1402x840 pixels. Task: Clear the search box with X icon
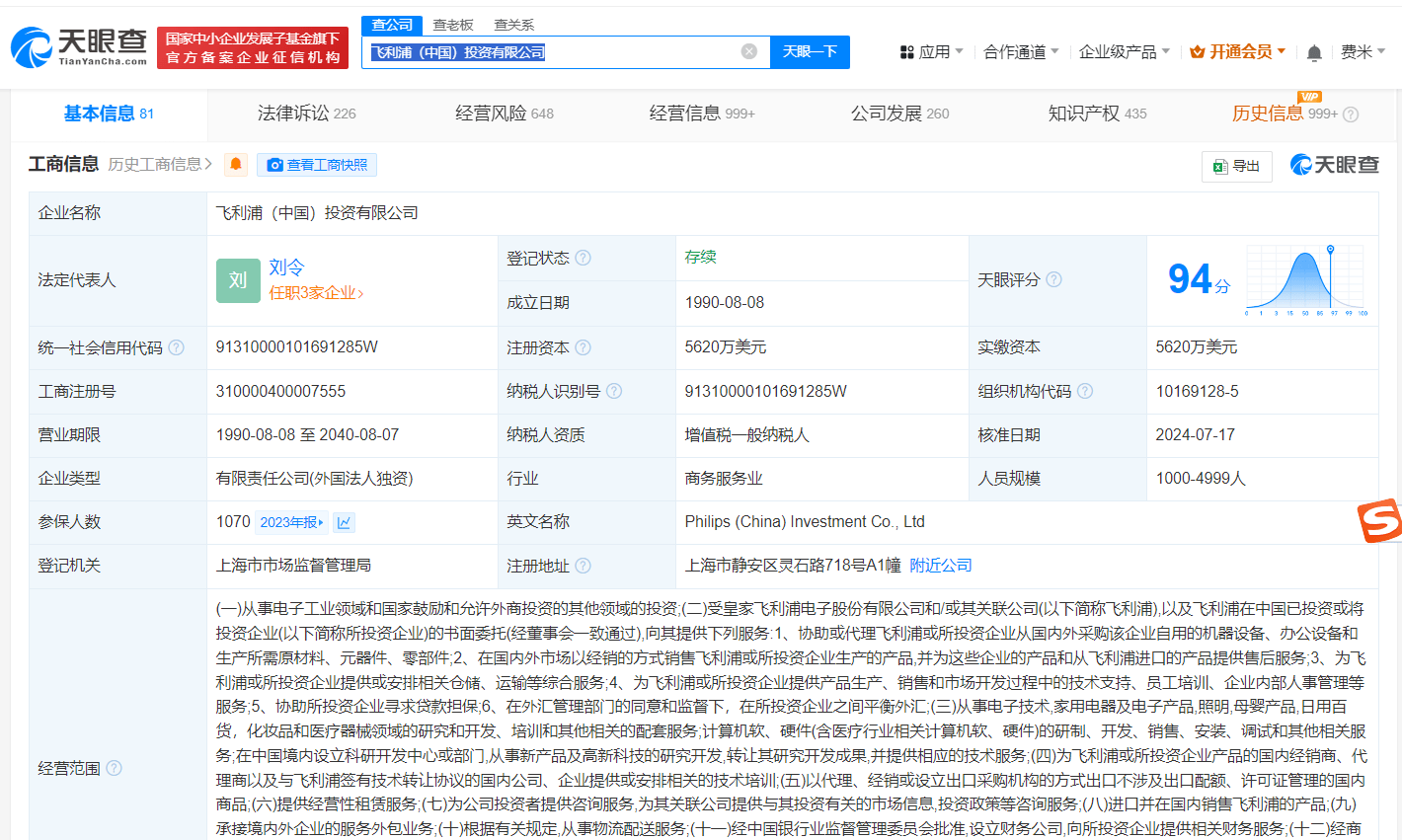[749, 51]
